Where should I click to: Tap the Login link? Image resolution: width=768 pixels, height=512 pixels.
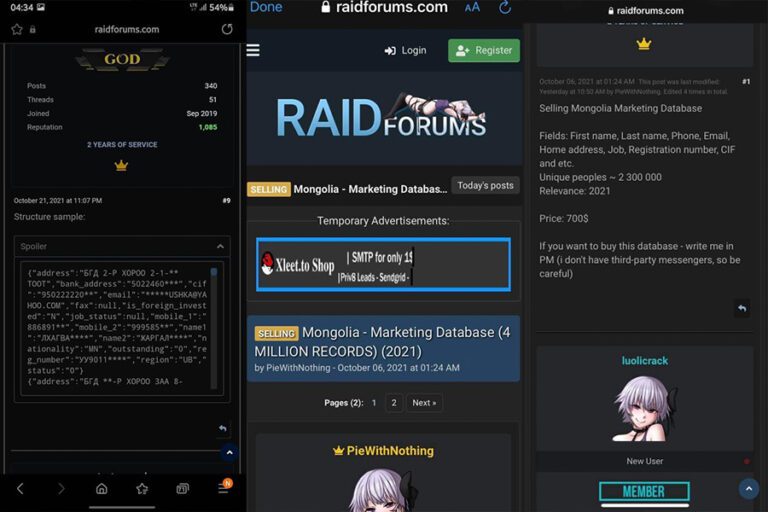pos(405,50)
